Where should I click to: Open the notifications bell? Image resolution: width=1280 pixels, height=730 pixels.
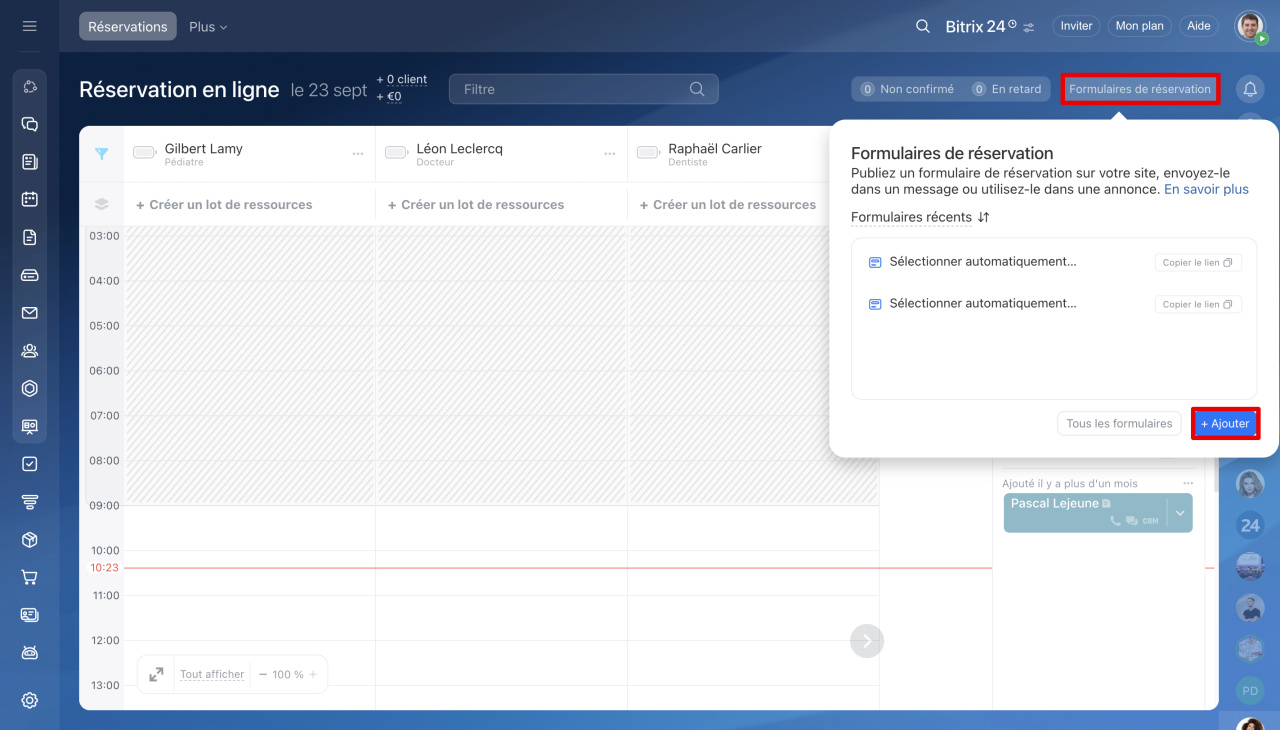[x=1249, y=89]
